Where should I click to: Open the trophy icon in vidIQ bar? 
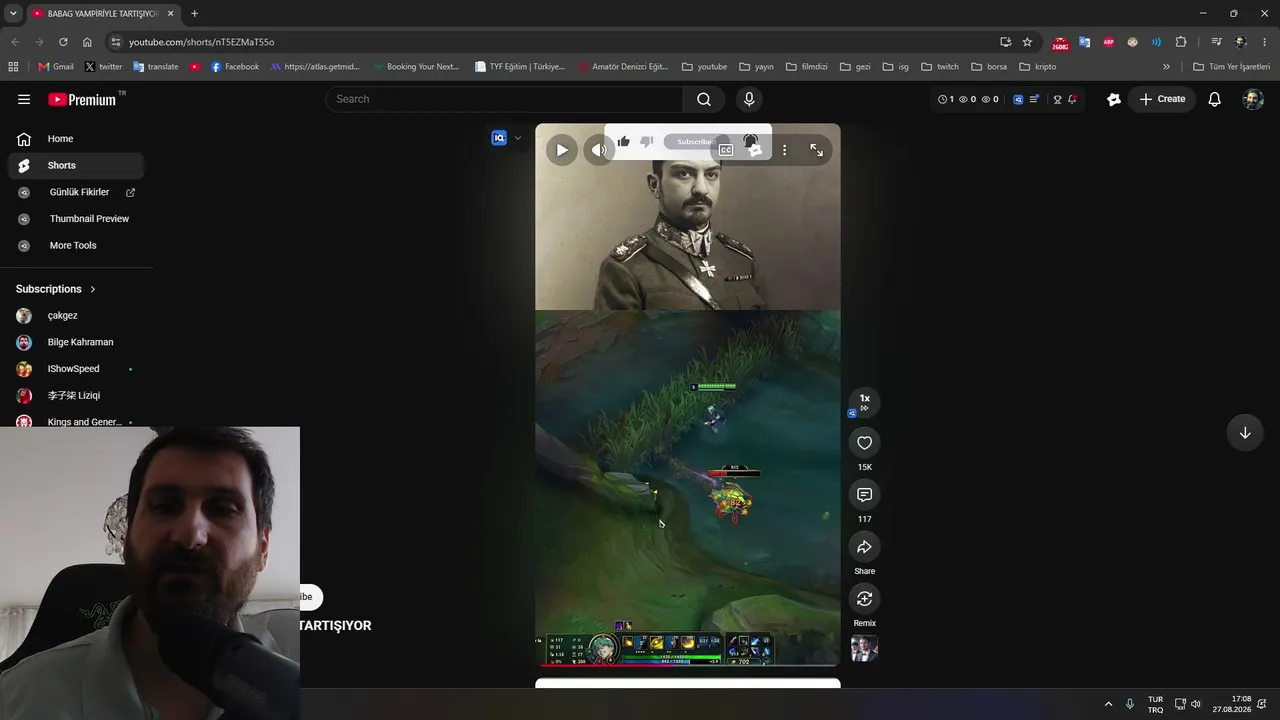(1057, 99)
